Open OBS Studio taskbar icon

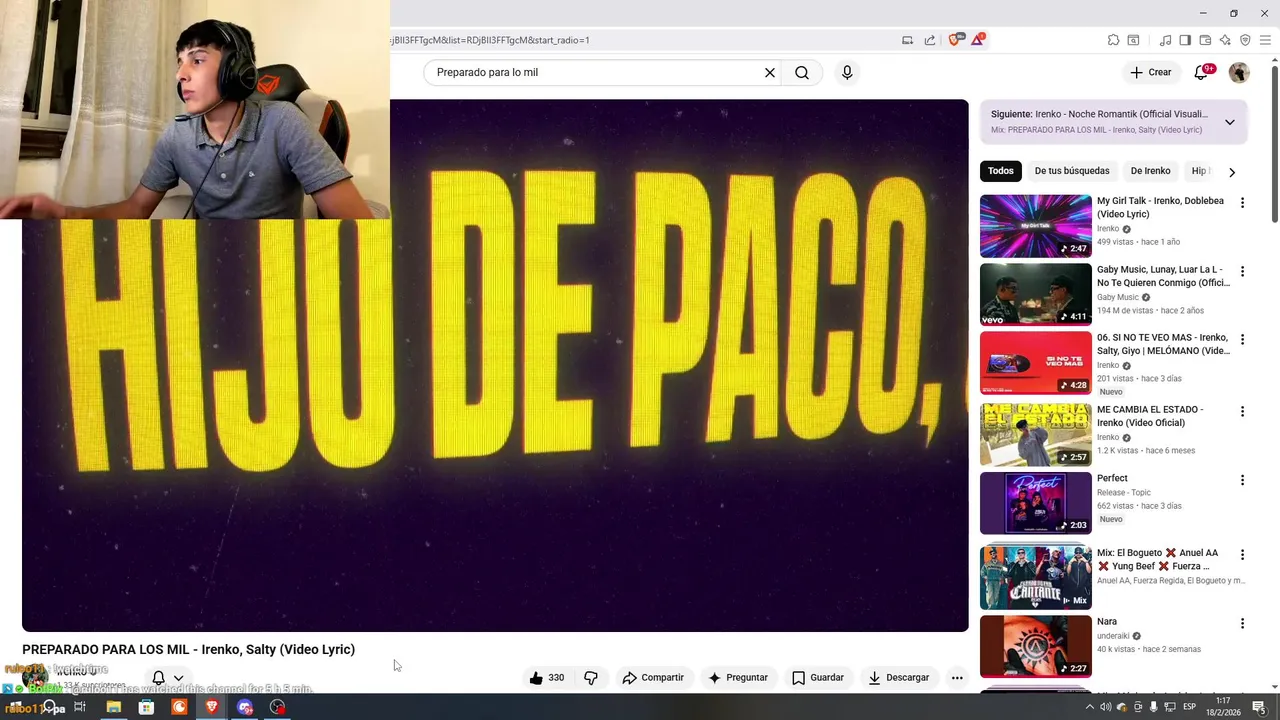coord(278,707)
